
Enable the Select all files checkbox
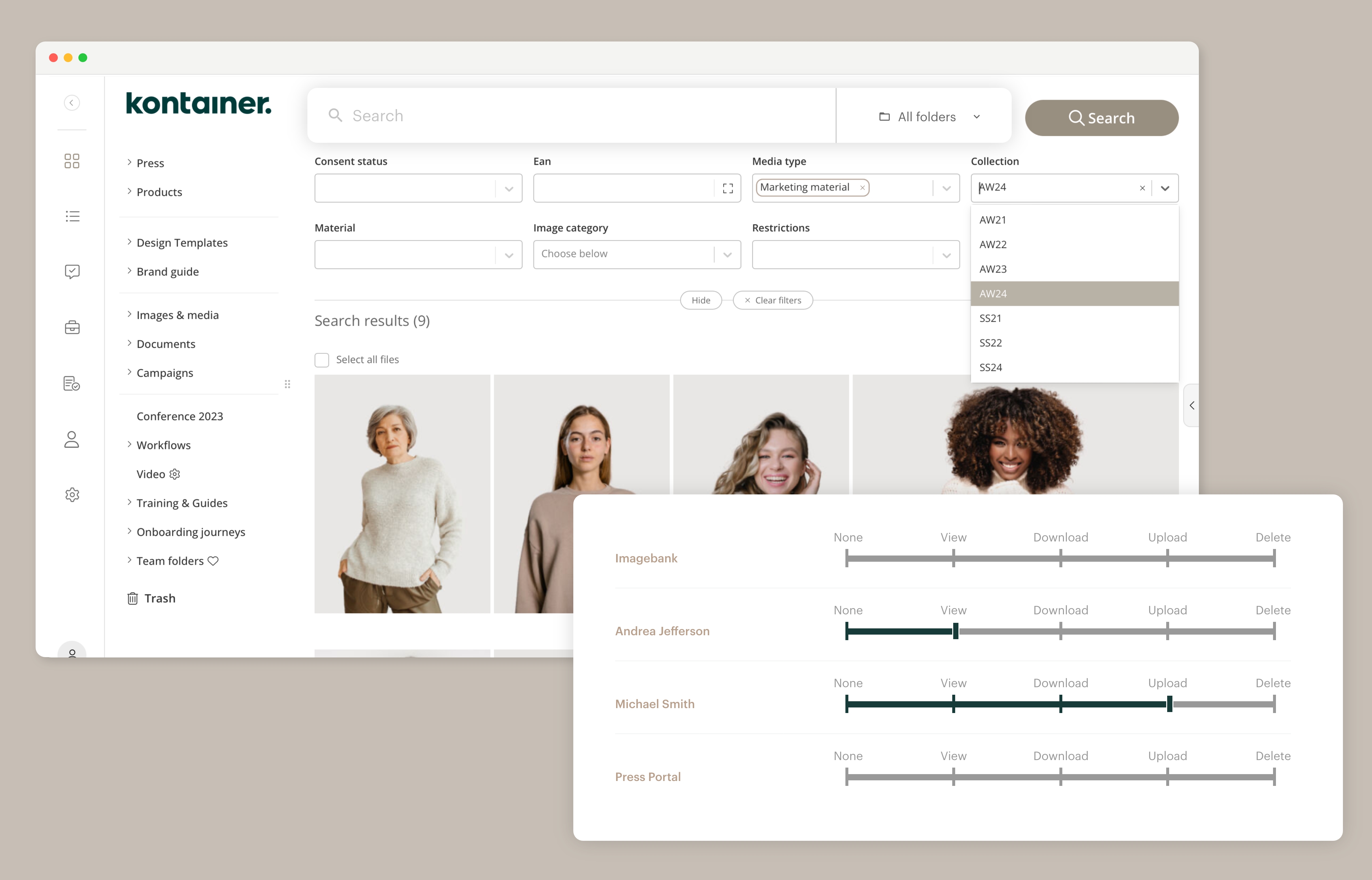322,359
